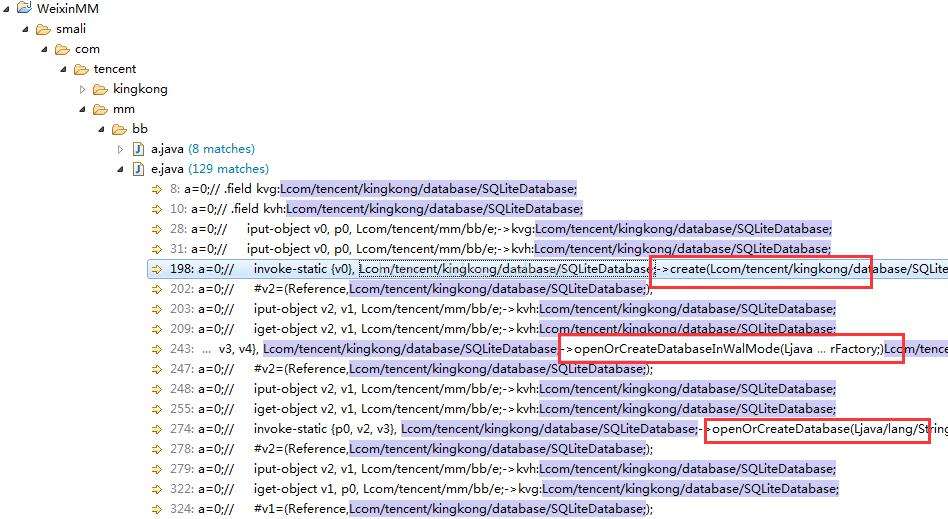Click the bb folder icon
The height and width of the screenshot is (519, 948).
tap(120, 129)
